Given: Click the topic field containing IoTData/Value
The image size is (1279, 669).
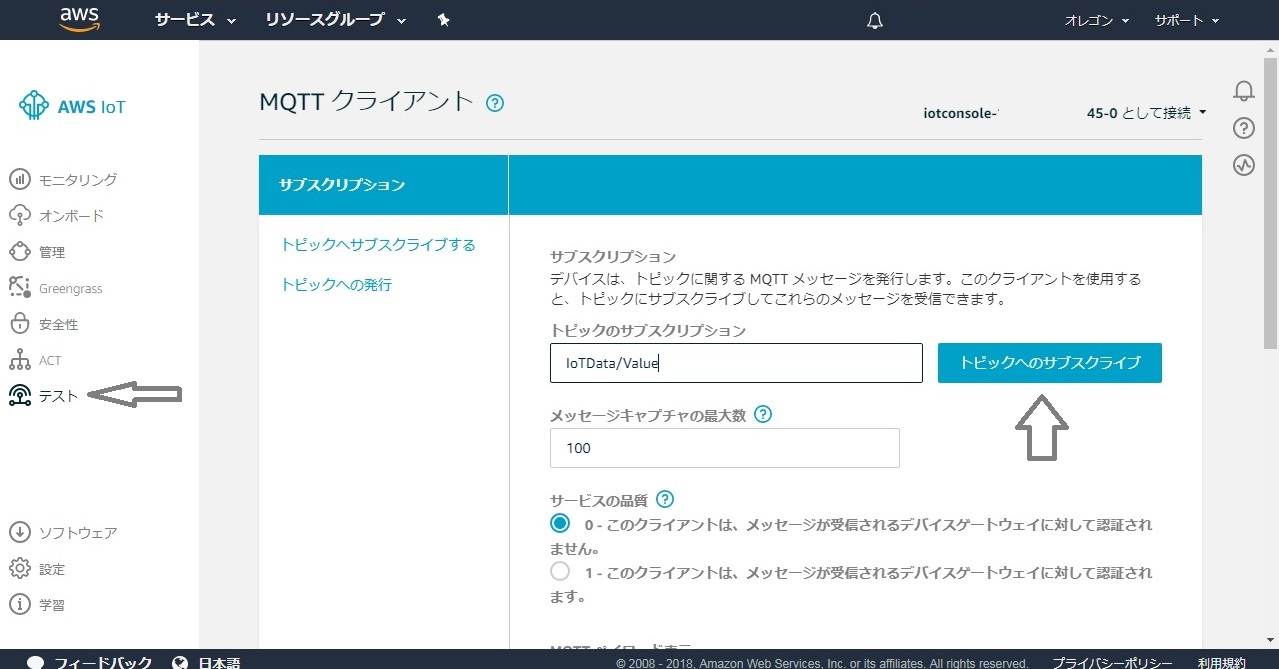Looking at the screenshot, I should [x=736, y=363].
